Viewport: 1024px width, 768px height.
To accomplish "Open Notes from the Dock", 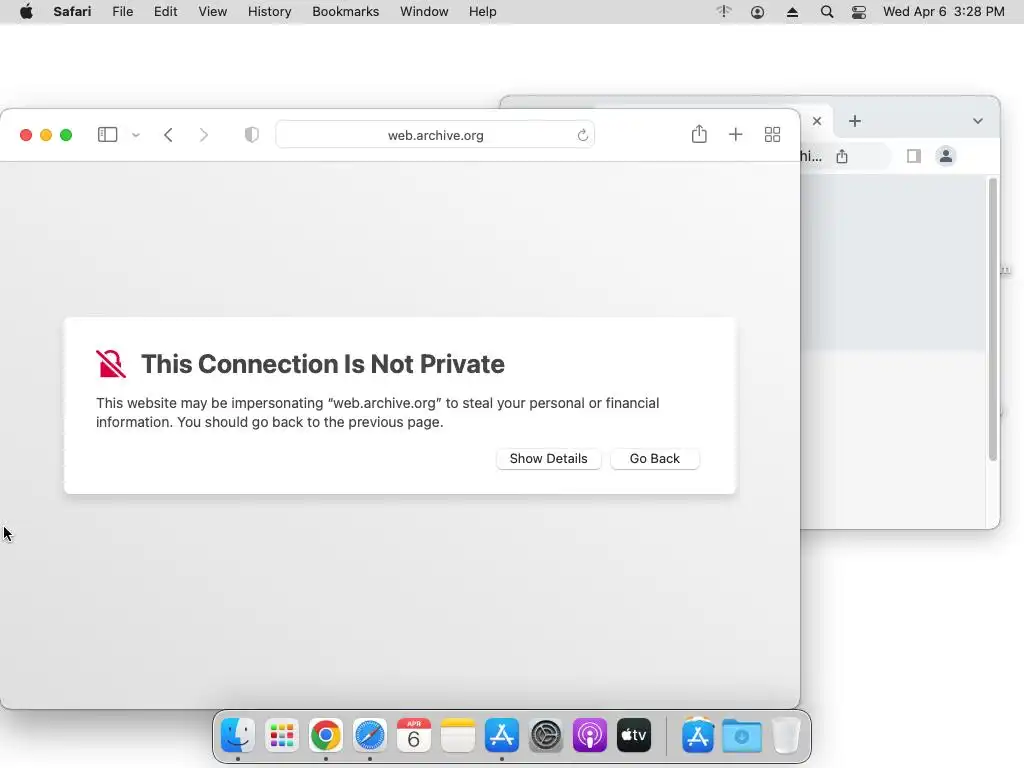I will point(458,735).
